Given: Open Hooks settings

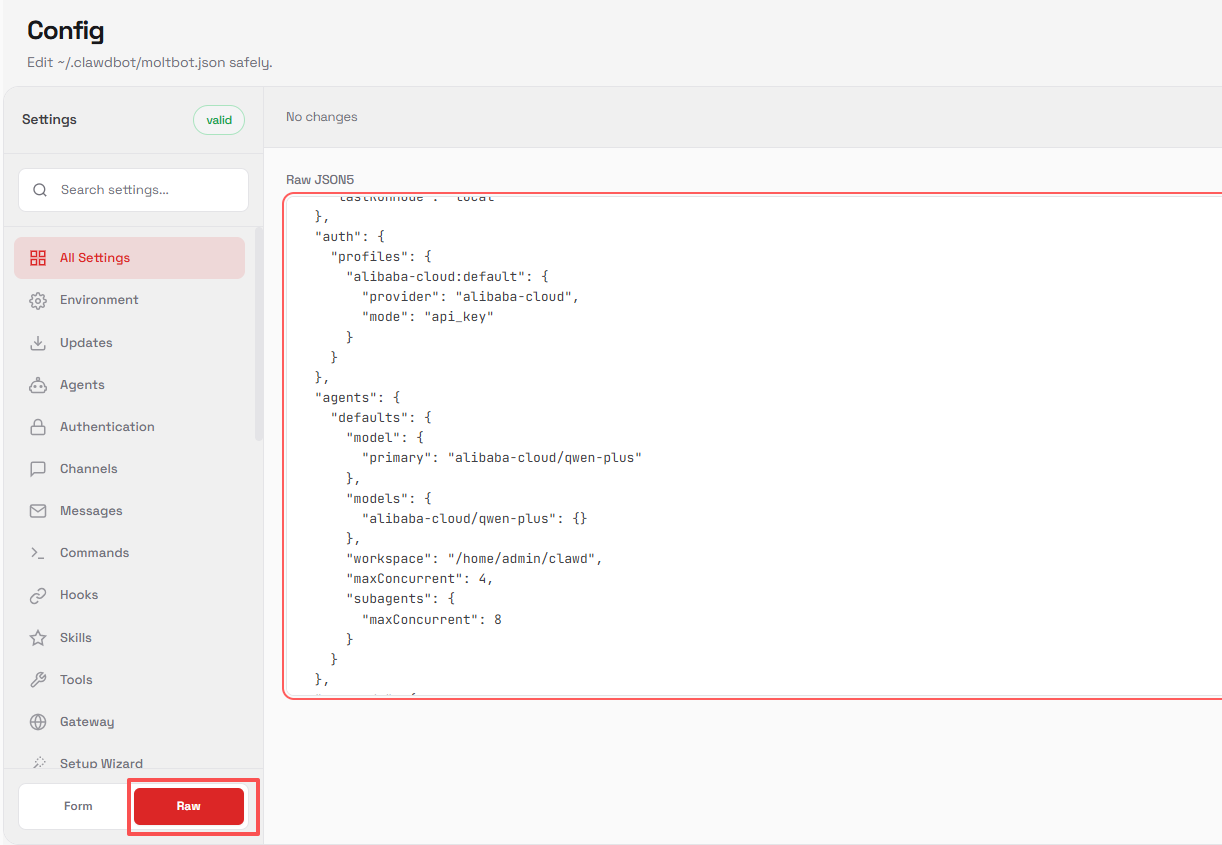Looking at the screenshot, I should click(129, 595).
